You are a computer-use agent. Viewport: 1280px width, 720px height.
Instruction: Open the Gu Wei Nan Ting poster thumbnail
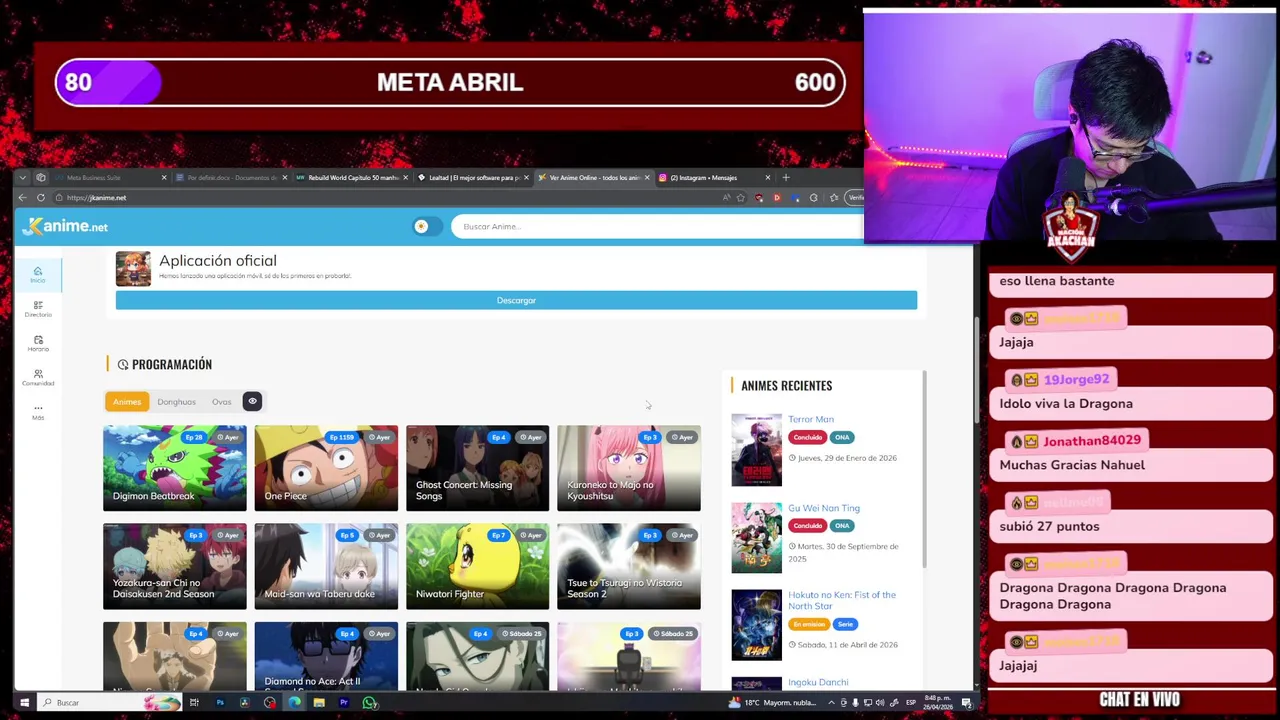(756, 538)
